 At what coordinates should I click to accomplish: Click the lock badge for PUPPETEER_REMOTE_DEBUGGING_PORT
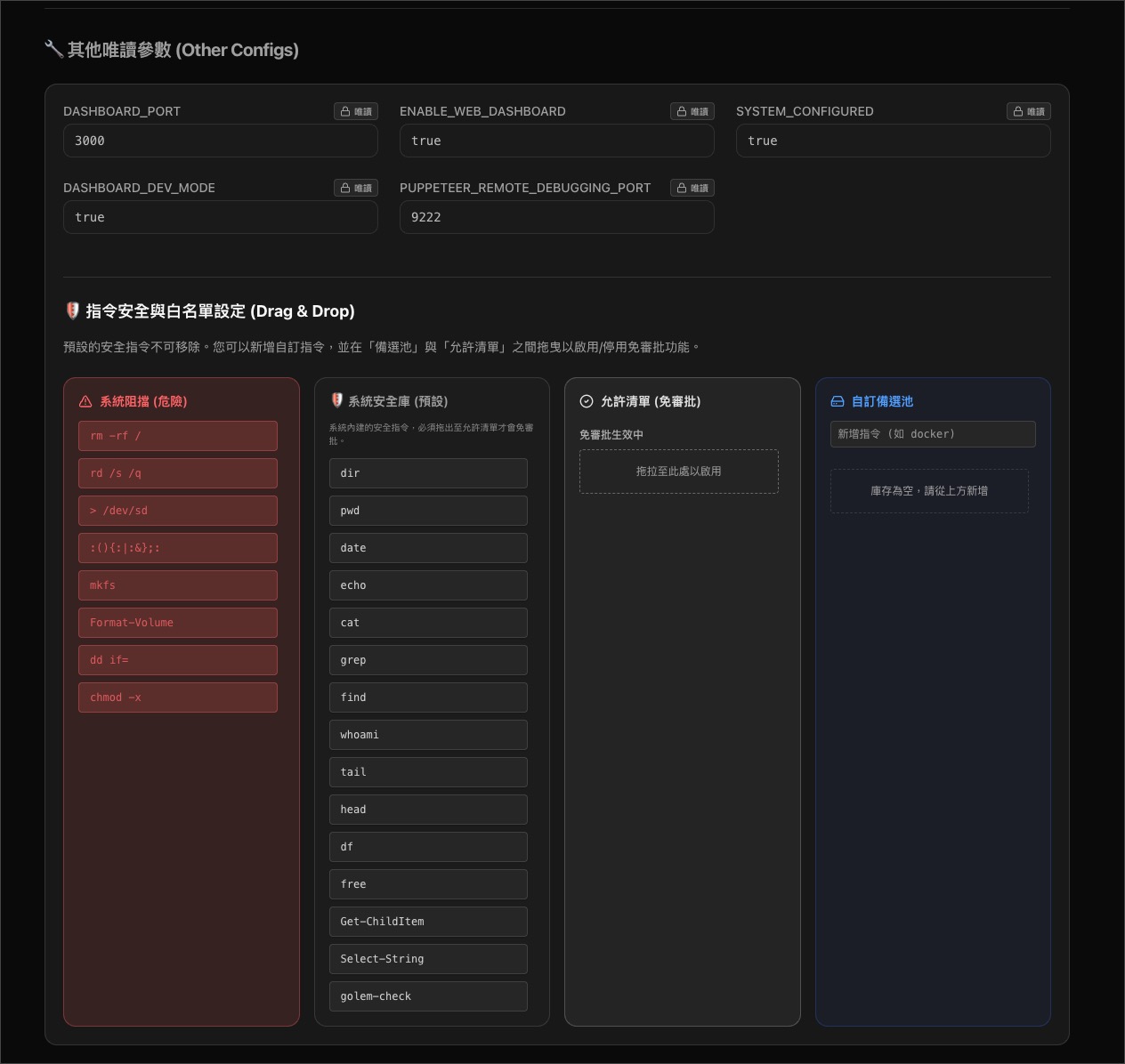pyautogui.click(x=692, y=188)
